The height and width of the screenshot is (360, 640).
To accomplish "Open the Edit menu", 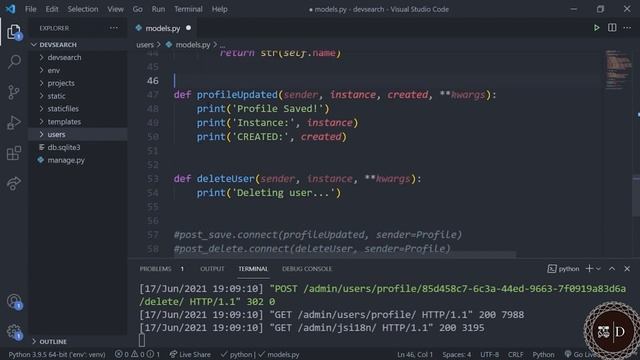I will pos(51,9).
